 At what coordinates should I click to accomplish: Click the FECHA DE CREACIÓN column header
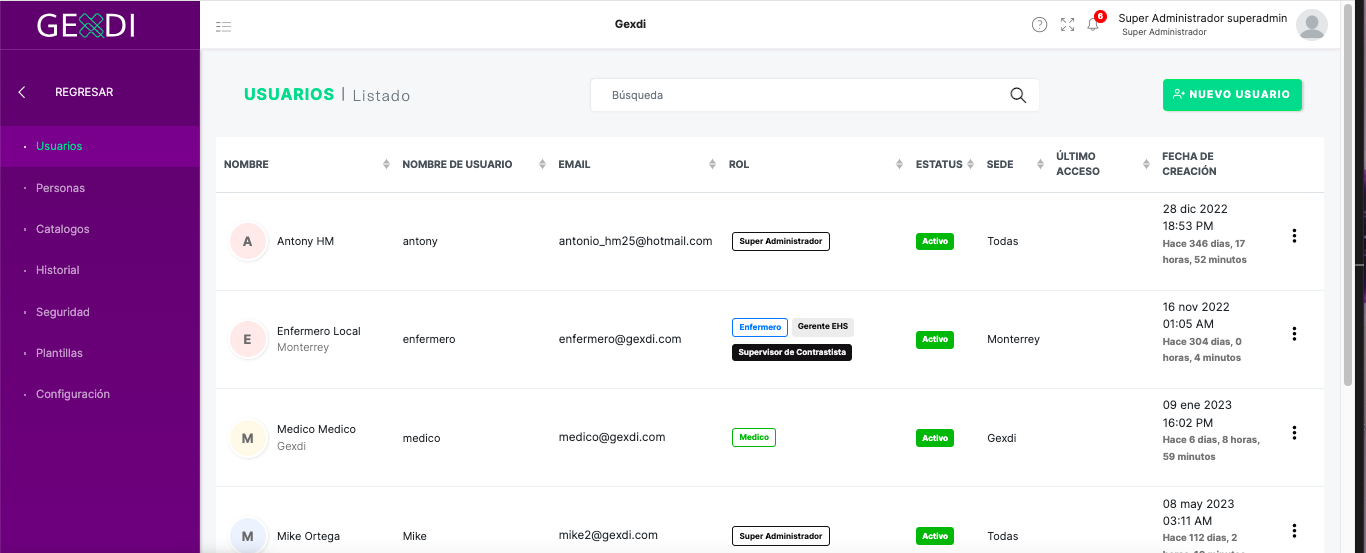point(1189,164)
